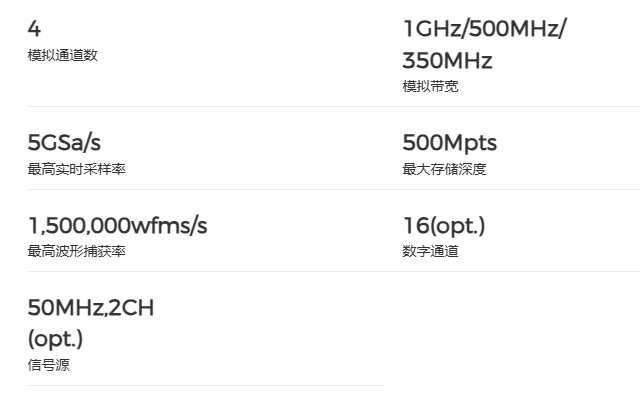
Task: Click the 5GSa/s sample rate value
Action: click(65, 143)
